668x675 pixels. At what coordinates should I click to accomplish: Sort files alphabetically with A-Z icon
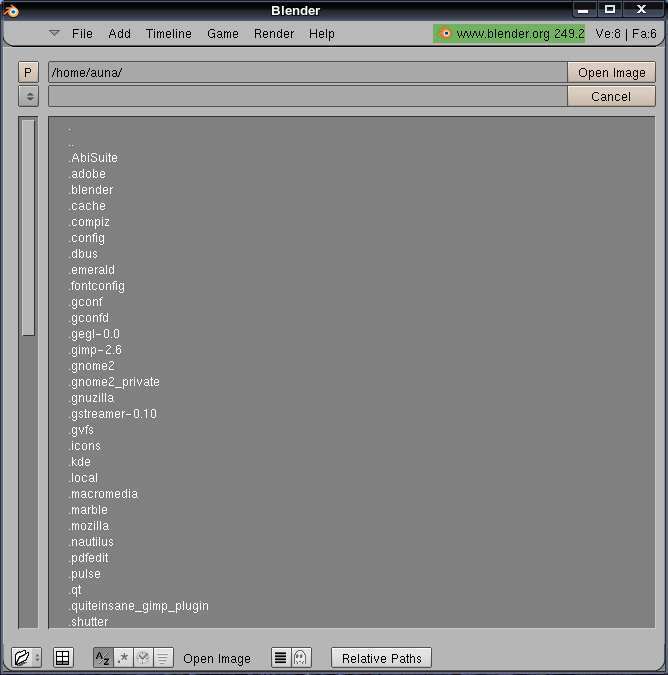pos(103,658)
